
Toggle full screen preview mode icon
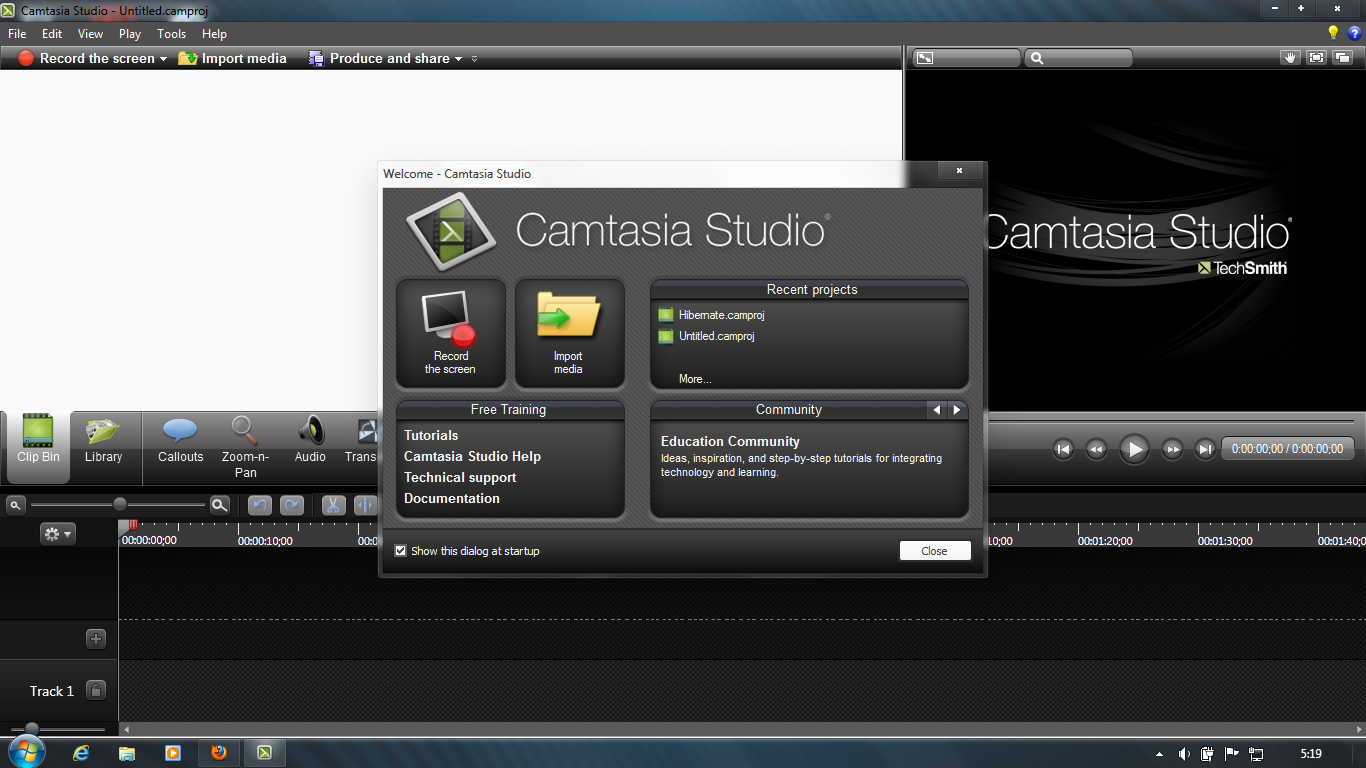pos(1316,58)
